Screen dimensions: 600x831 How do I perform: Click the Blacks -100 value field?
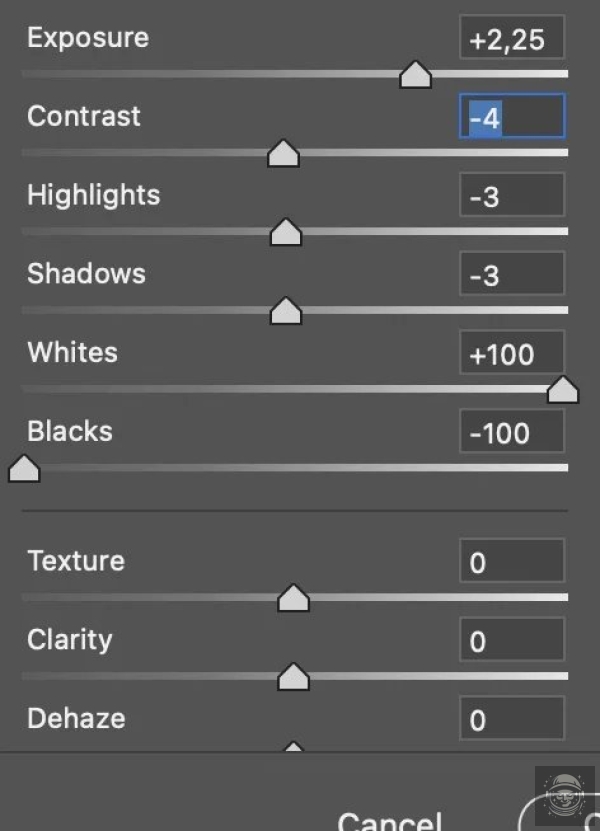click(x=511, y=432)
